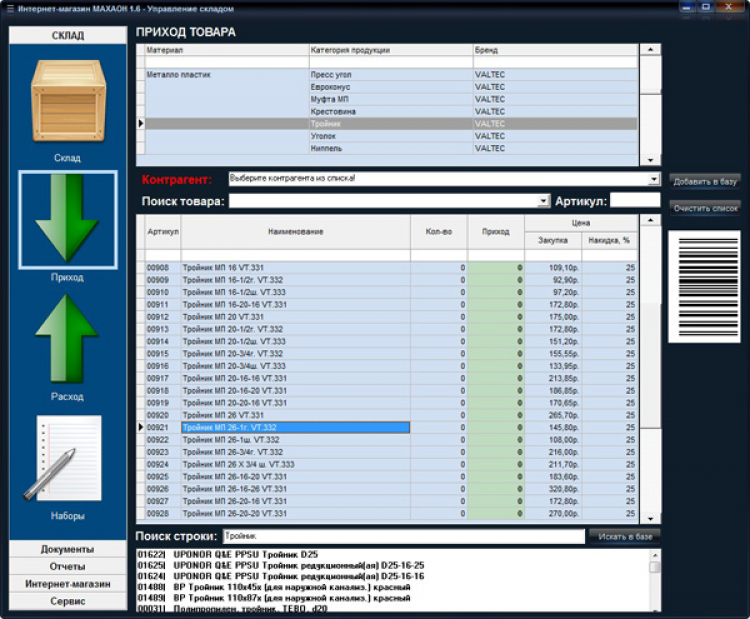
Task: Click the price cell 265,70р.
Action: [553, 415]
